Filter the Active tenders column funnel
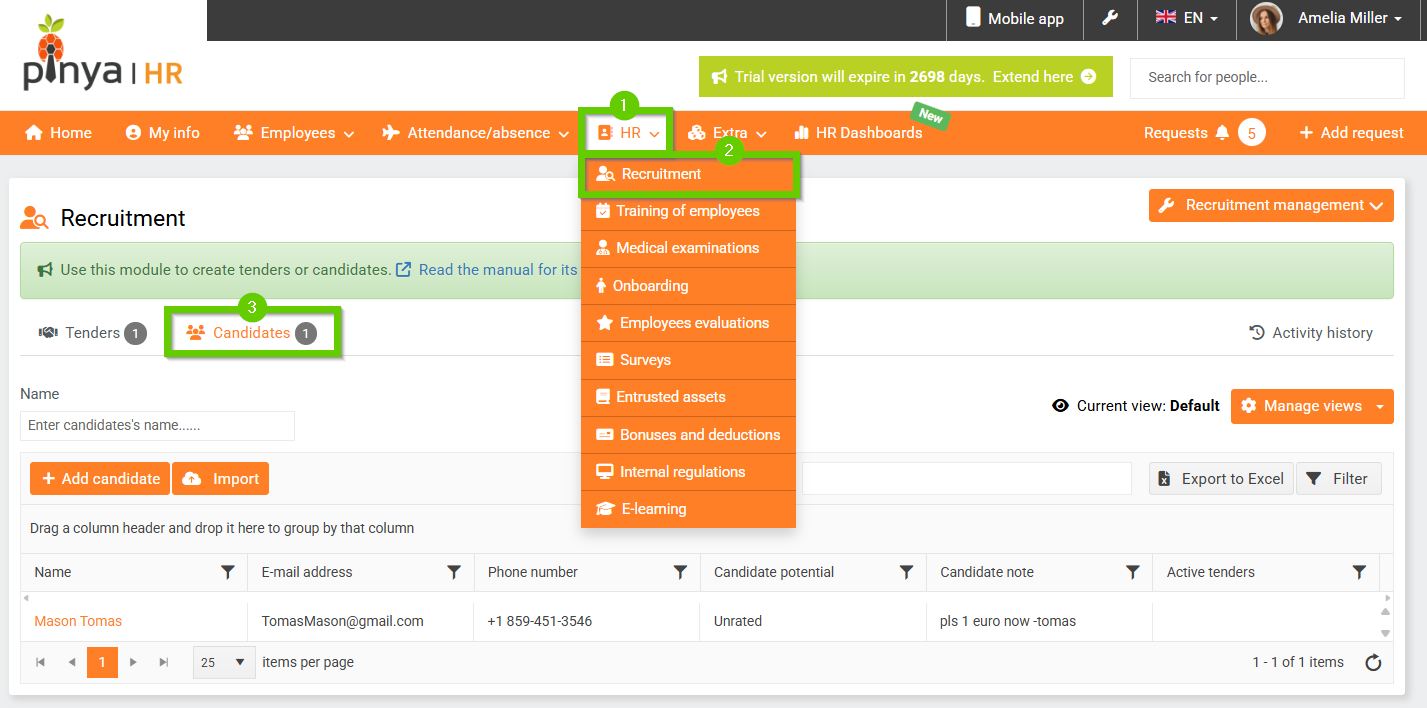Image resolution: width=1427 pixels, height=708 pixels. point(1359,572)
